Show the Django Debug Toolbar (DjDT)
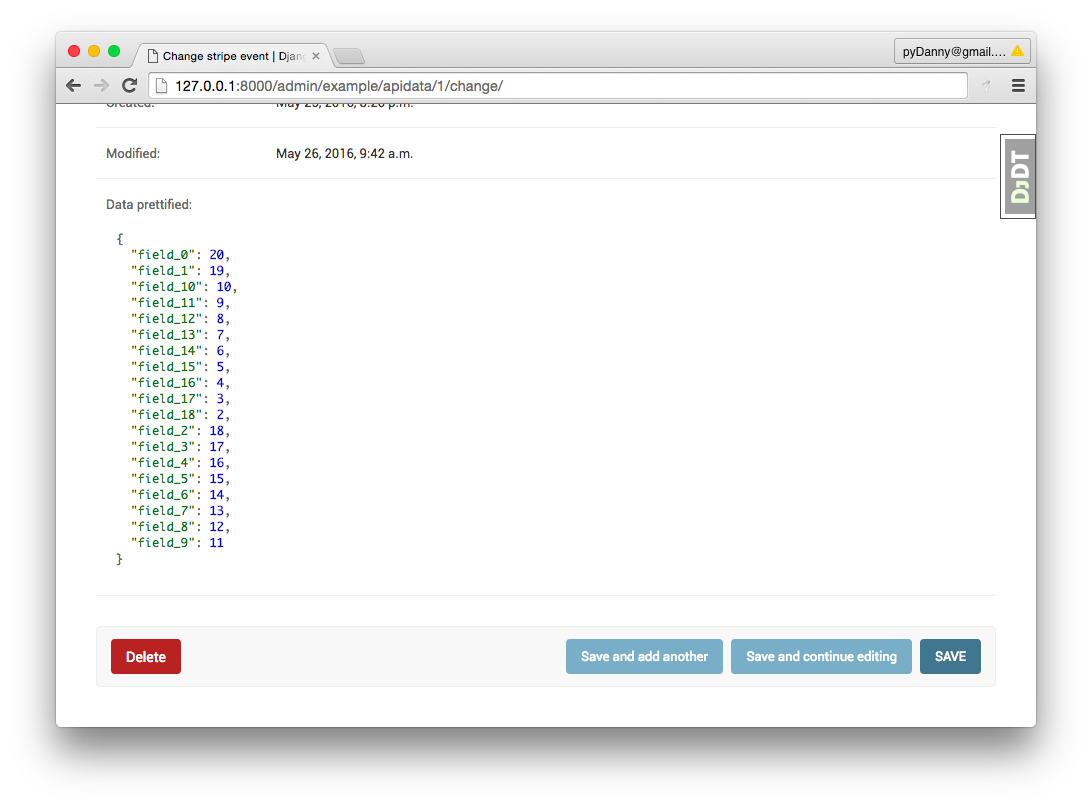The image size is (1092, 807). click(1019, 177)
